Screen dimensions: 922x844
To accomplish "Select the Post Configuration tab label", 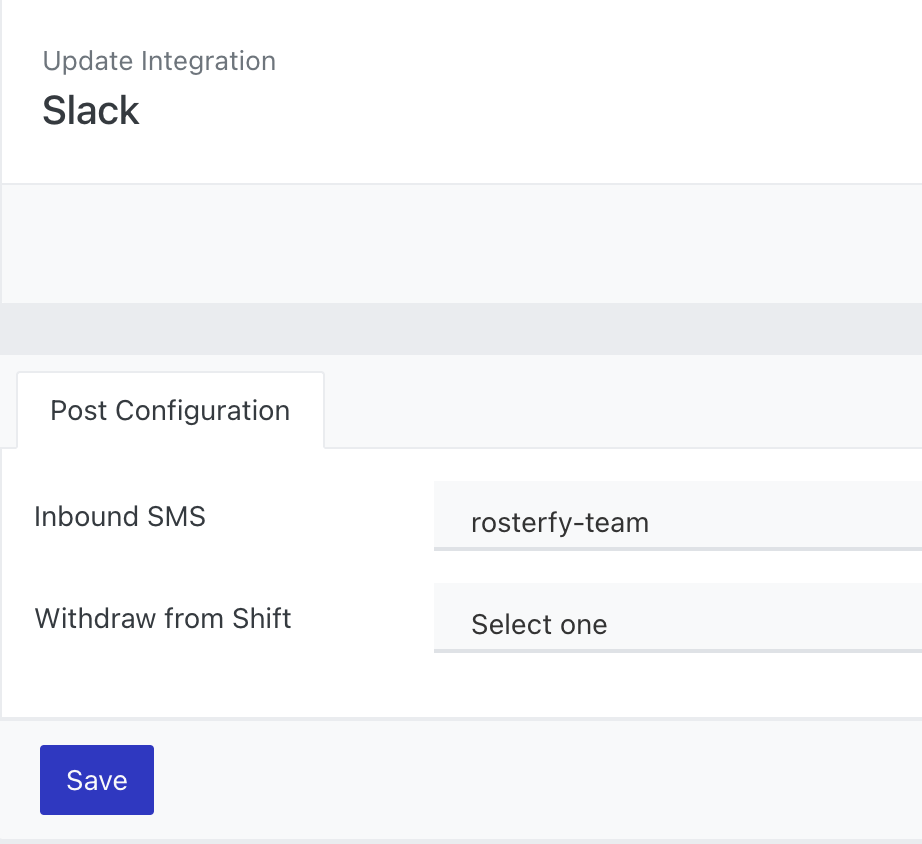I will coord(170,411).
